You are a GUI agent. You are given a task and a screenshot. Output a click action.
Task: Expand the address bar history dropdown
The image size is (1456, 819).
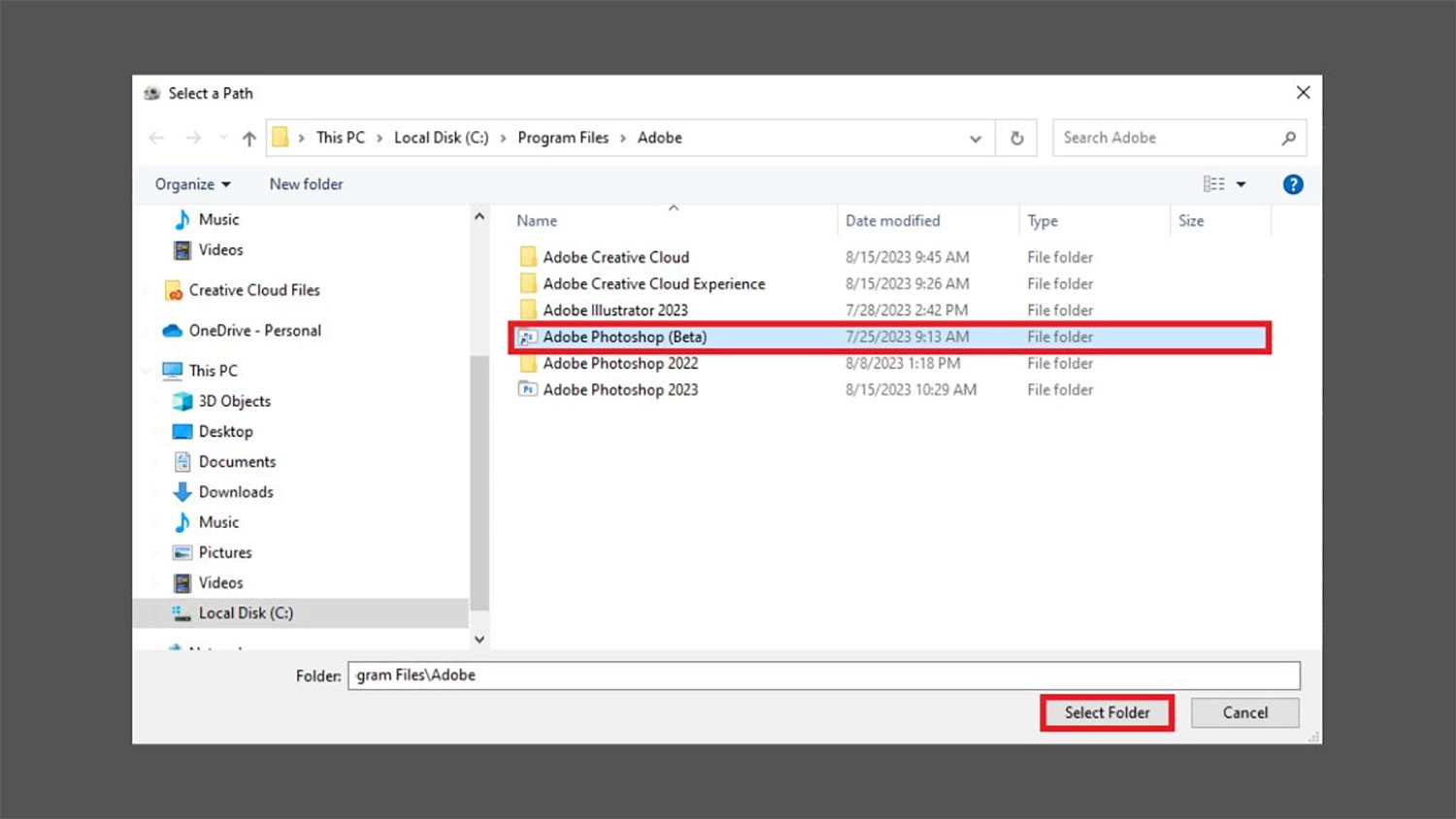coord(976,139)
